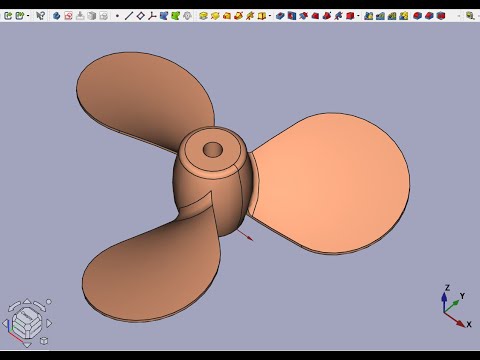Create a datum point with dot icon

117,16
